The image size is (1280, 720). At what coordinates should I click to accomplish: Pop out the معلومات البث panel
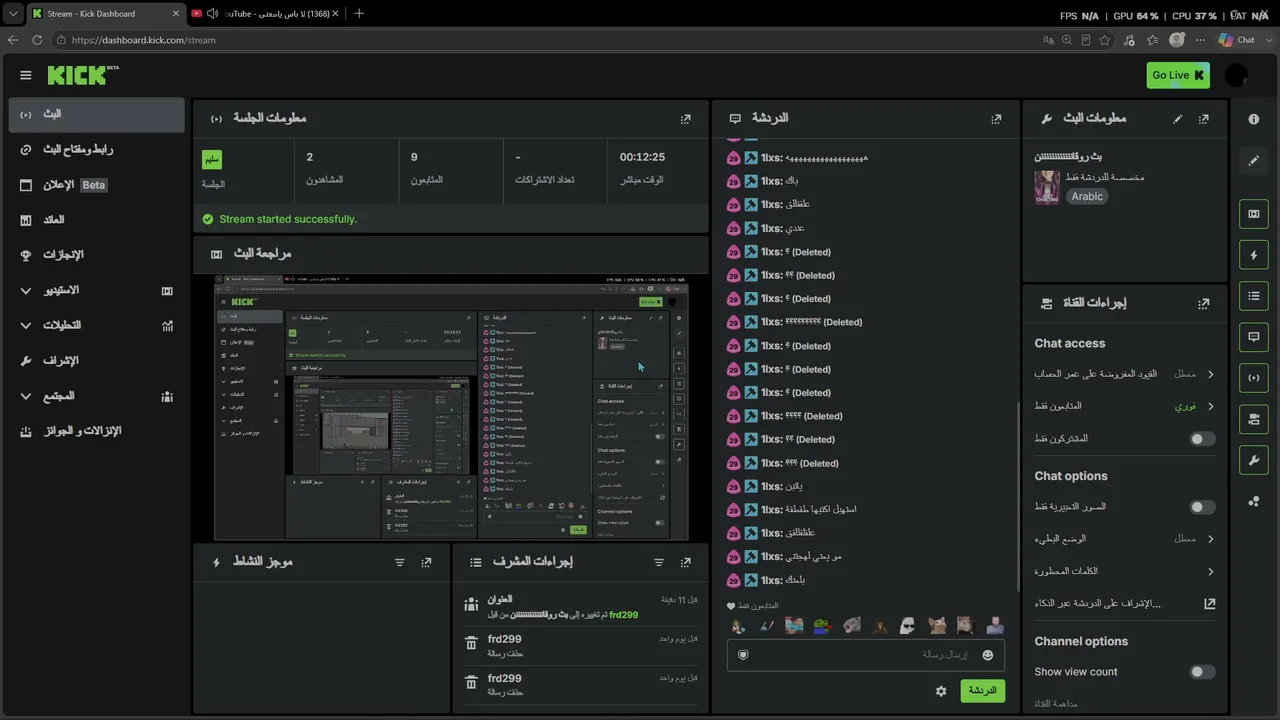tap(1203, 119)
